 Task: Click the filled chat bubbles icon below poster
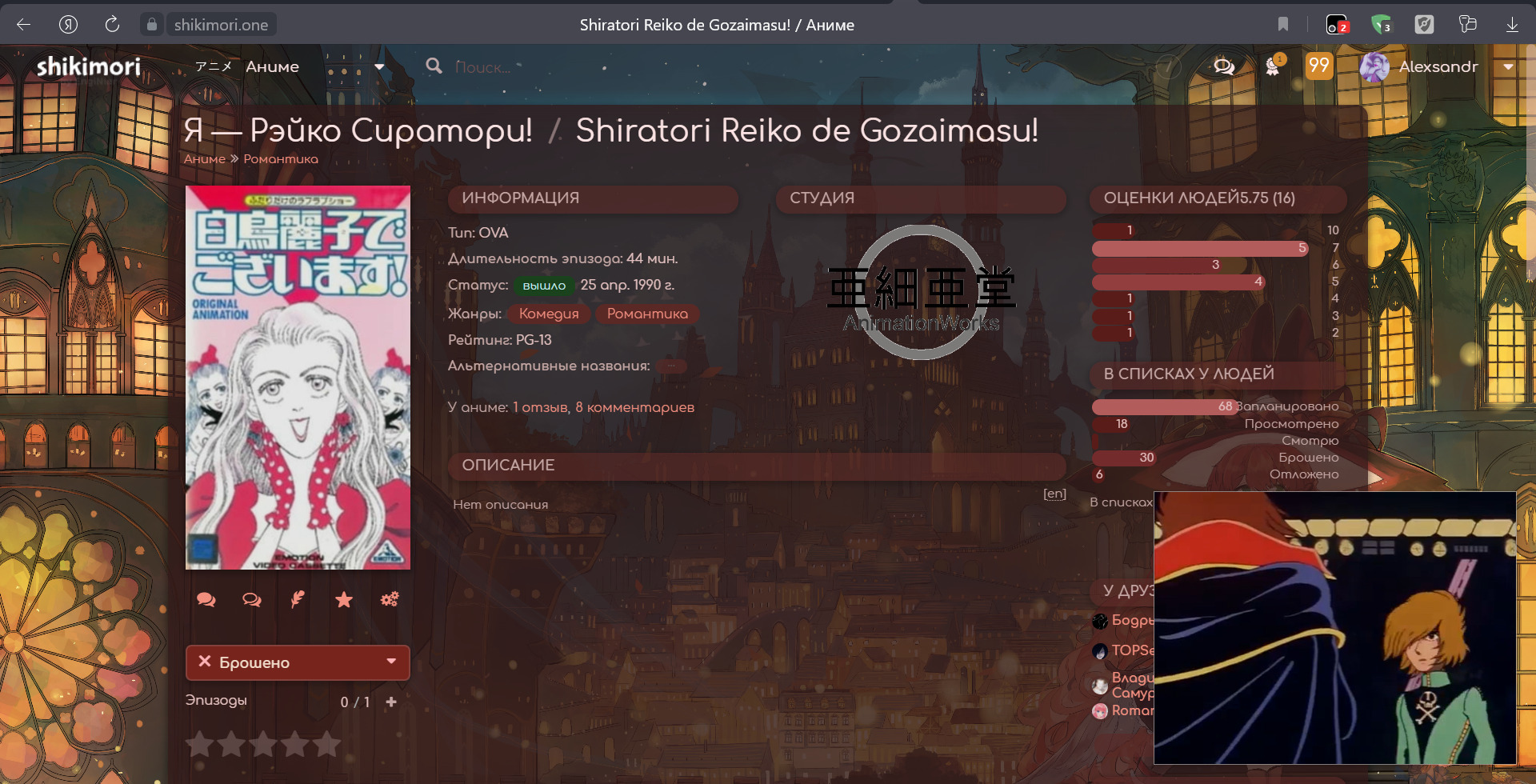click(206, 600)
